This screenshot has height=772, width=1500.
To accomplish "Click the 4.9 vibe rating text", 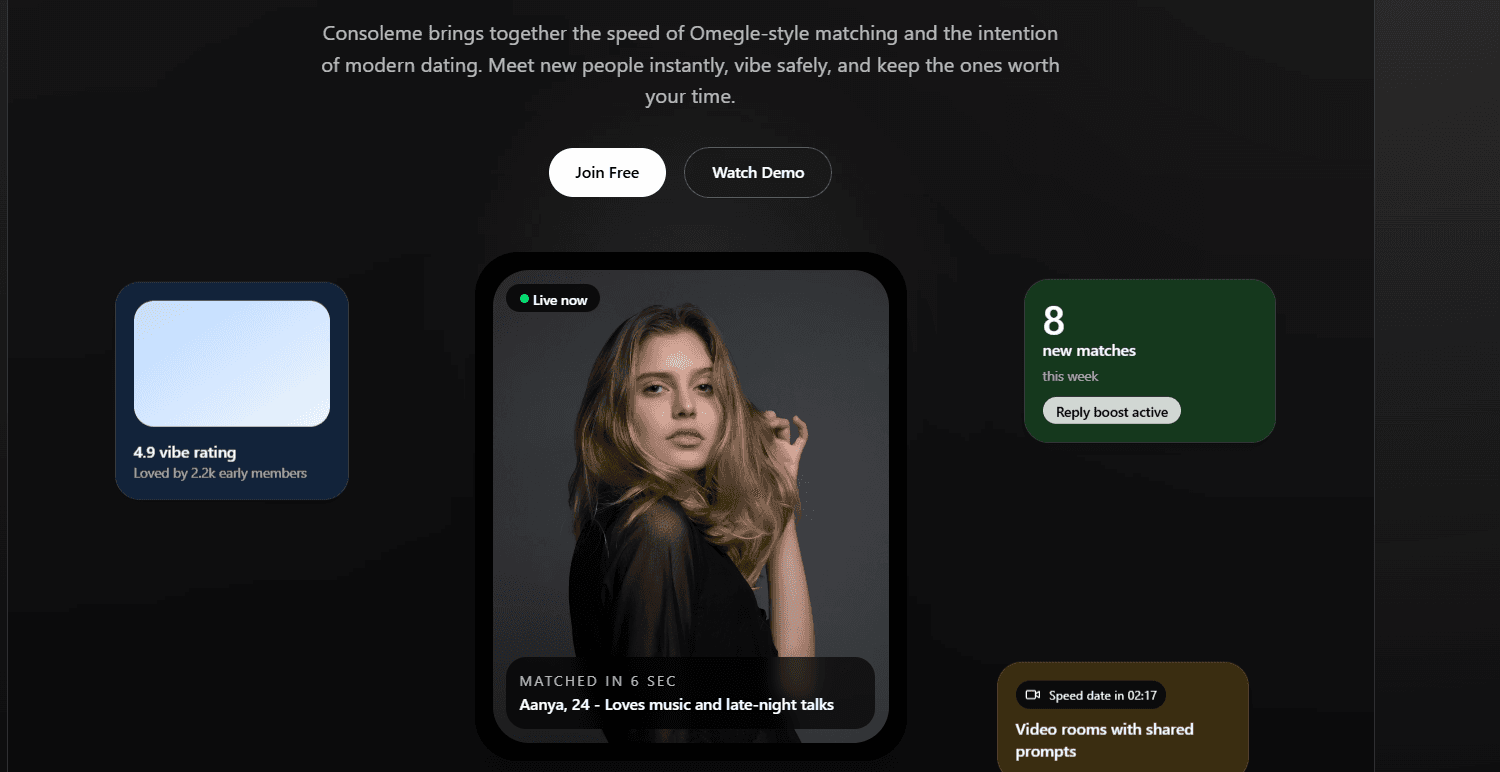I will pyautogui.click(x=185, y=452).
